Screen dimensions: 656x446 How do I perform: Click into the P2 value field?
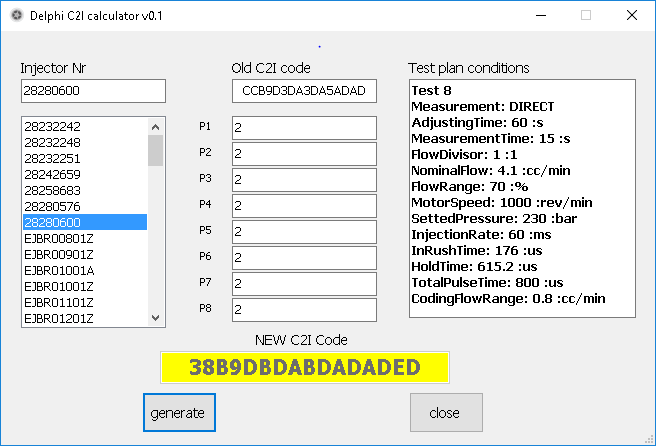point(304,154)
